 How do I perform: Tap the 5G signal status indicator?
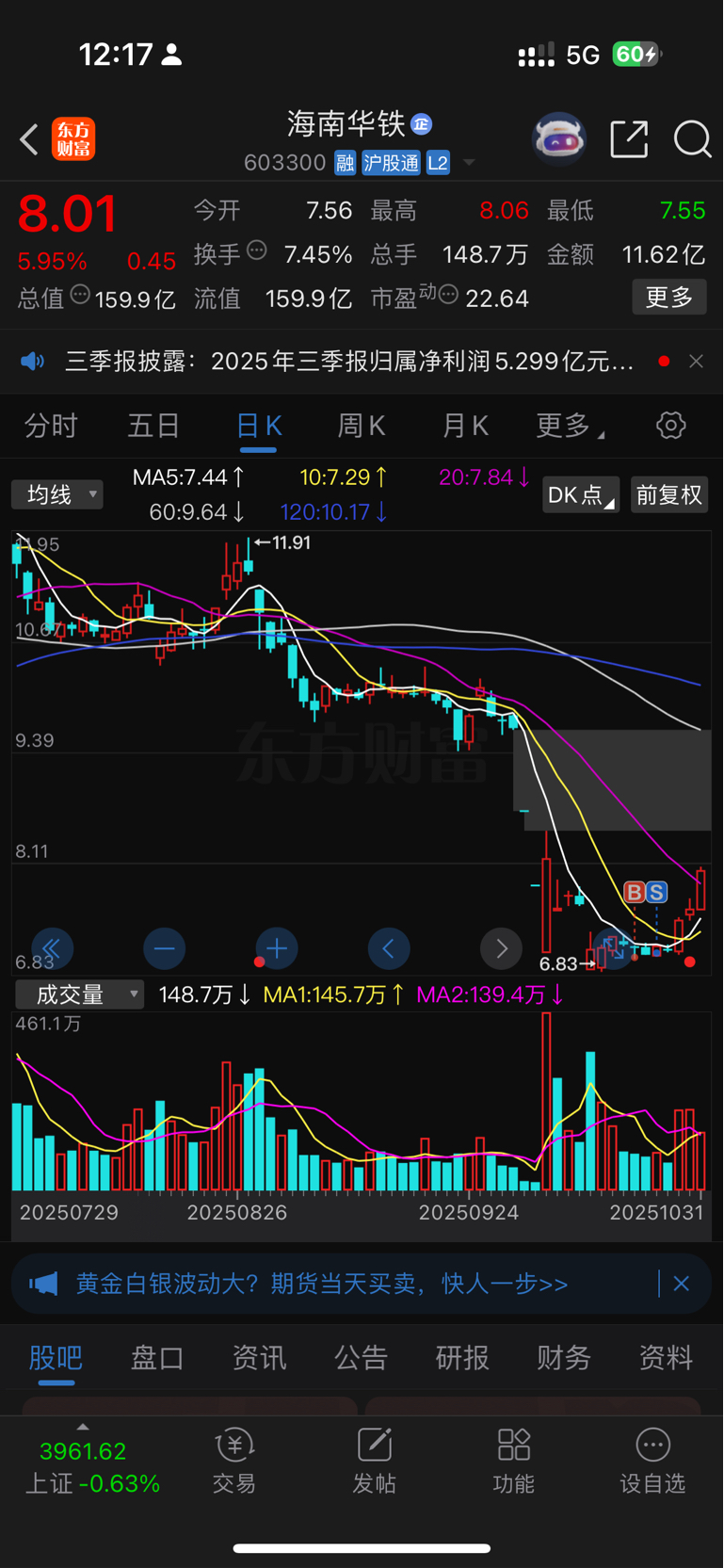point(583,55)
